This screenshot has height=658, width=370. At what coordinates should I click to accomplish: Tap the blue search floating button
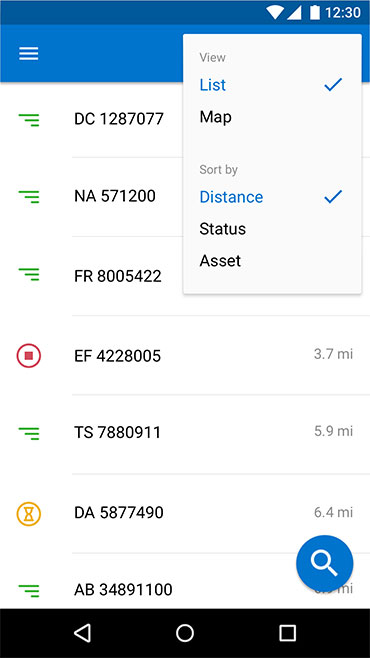324,564
